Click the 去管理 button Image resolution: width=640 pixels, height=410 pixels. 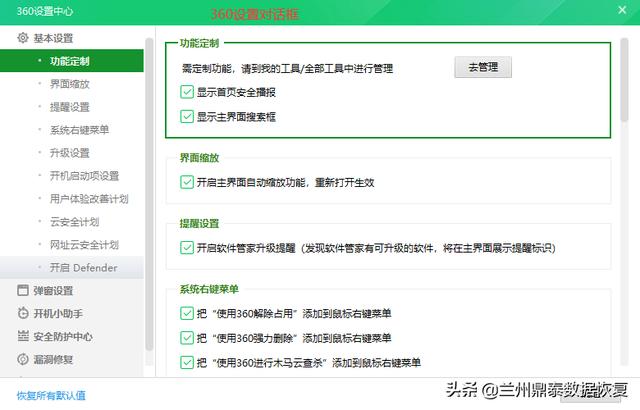[x=483, y=67]
